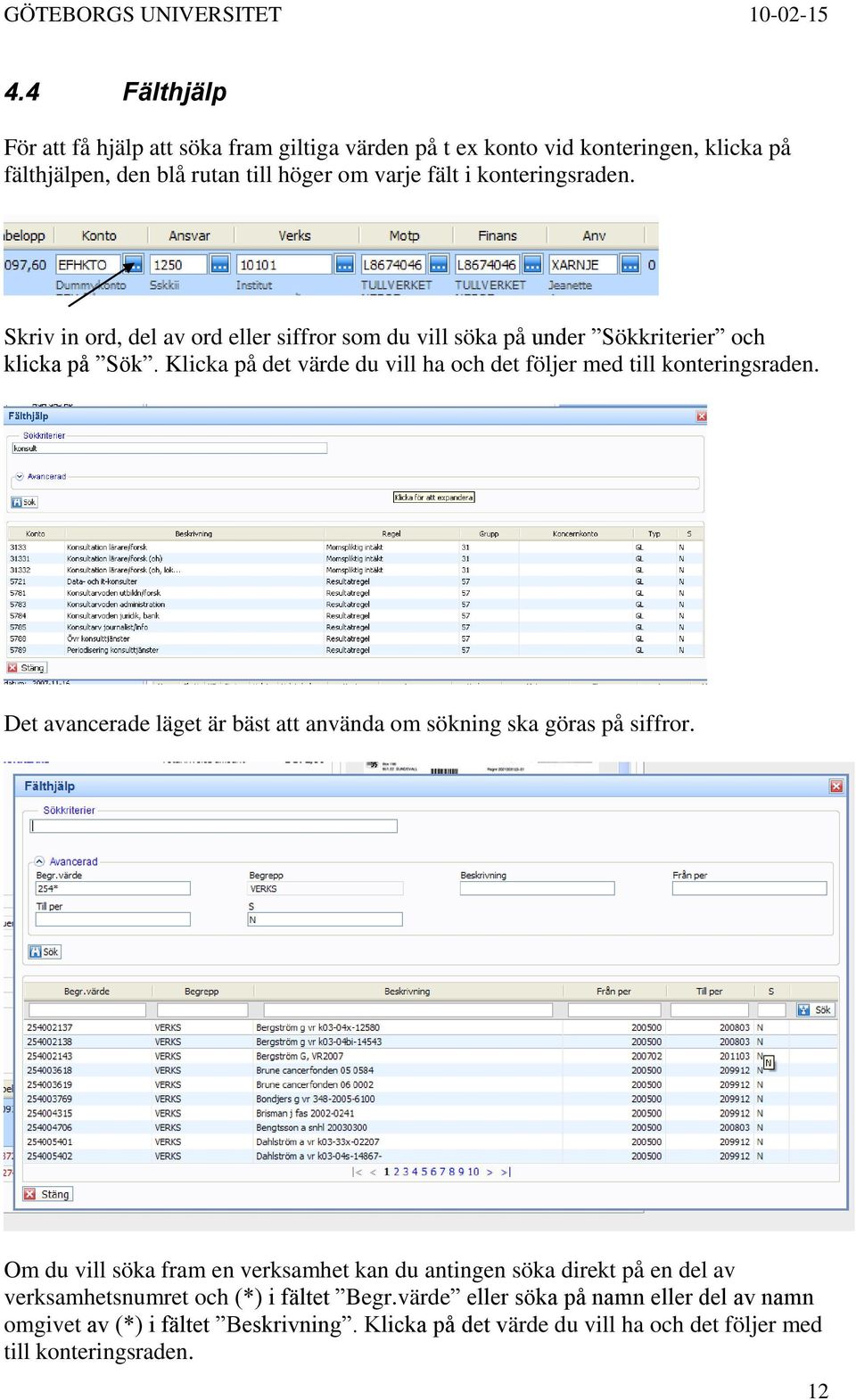
Task: Click the S field containing N
Action: (325, 919)
